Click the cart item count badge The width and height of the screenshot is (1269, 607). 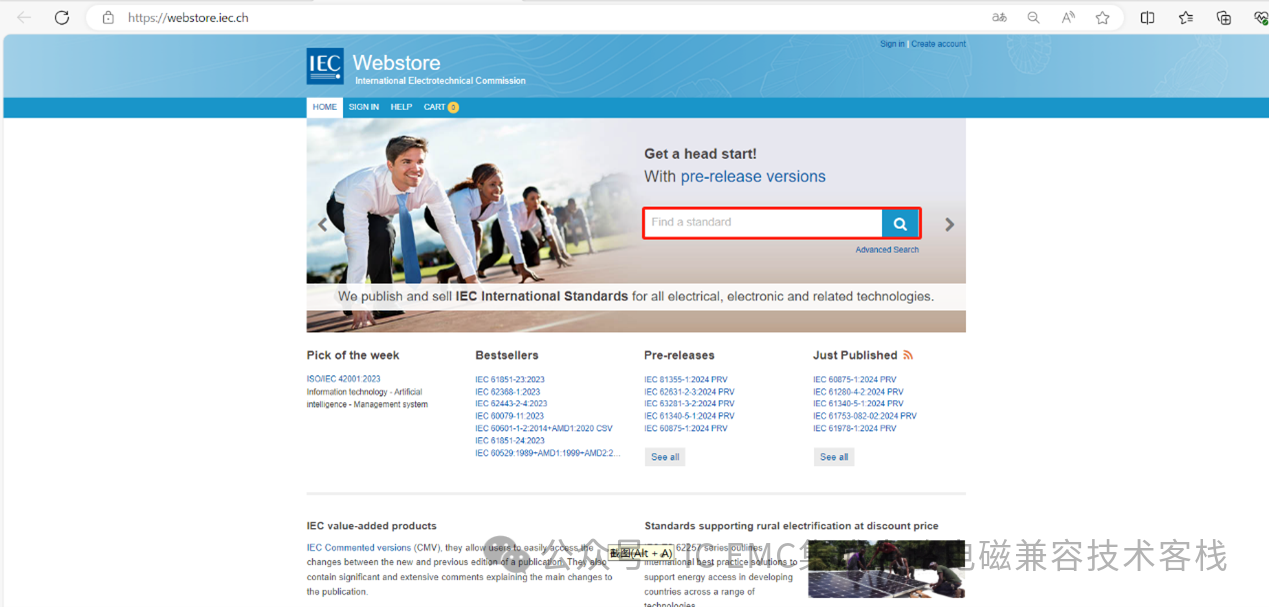coord(453,107)
